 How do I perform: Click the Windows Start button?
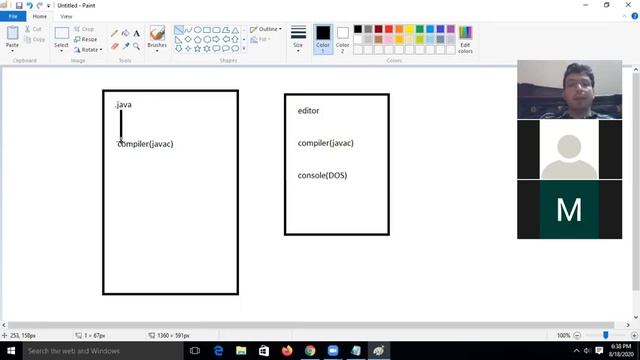point(11,351)
